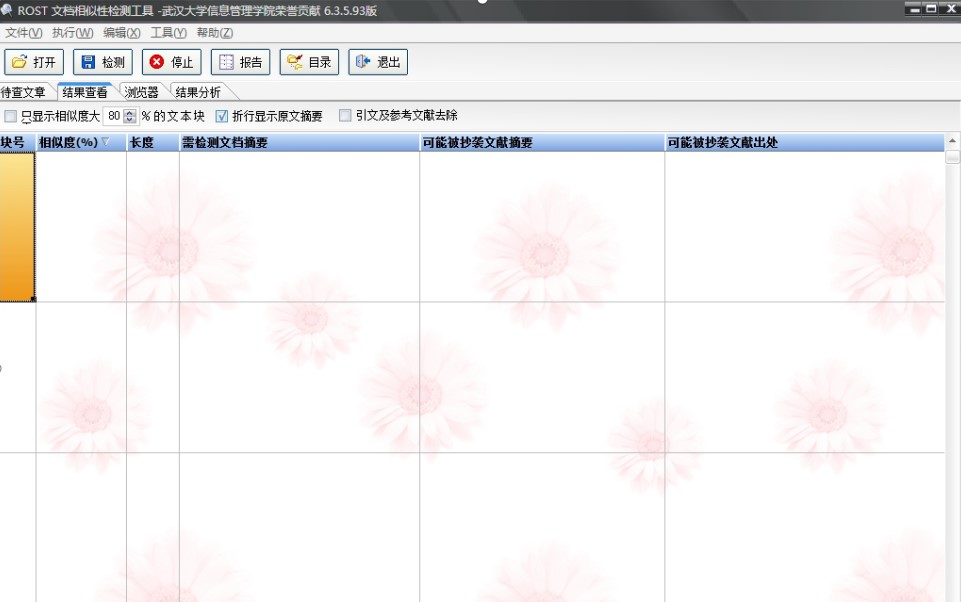Image resolution: width=961 pixels, height=602 pixels.
Task: Click the 目录 (Directory) toolbar icon
Action: pyautogui.click(x=294, y=62)
